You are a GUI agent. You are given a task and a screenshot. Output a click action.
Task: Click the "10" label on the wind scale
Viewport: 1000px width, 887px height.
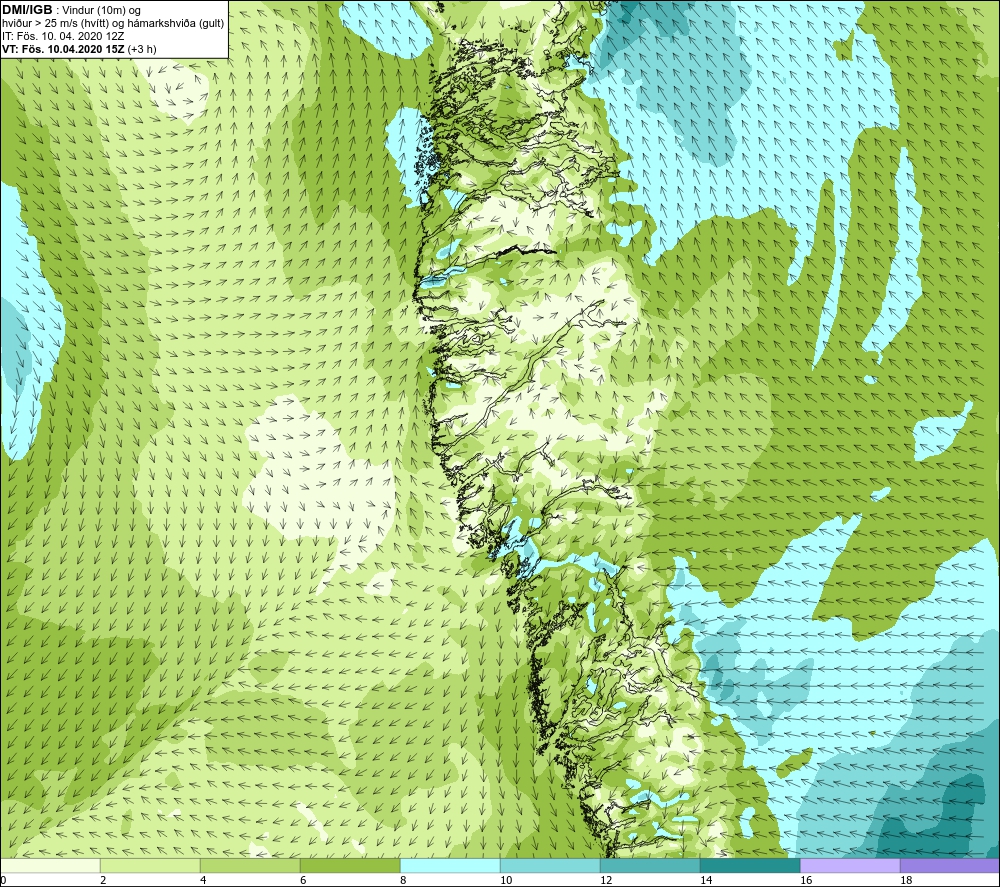[506, 881]
